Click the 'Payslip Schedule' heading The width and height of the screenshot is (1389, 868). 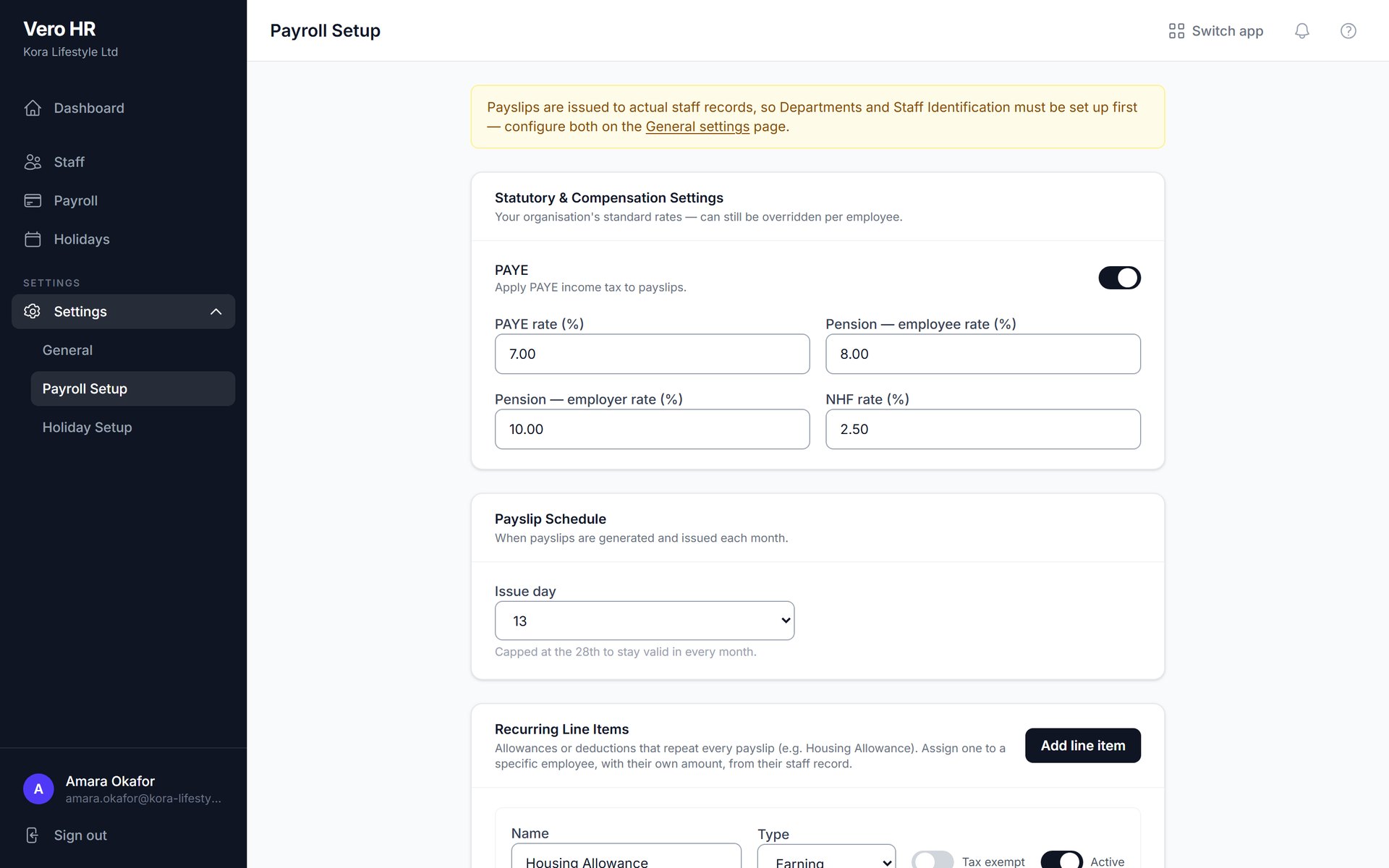coord(550,519)
